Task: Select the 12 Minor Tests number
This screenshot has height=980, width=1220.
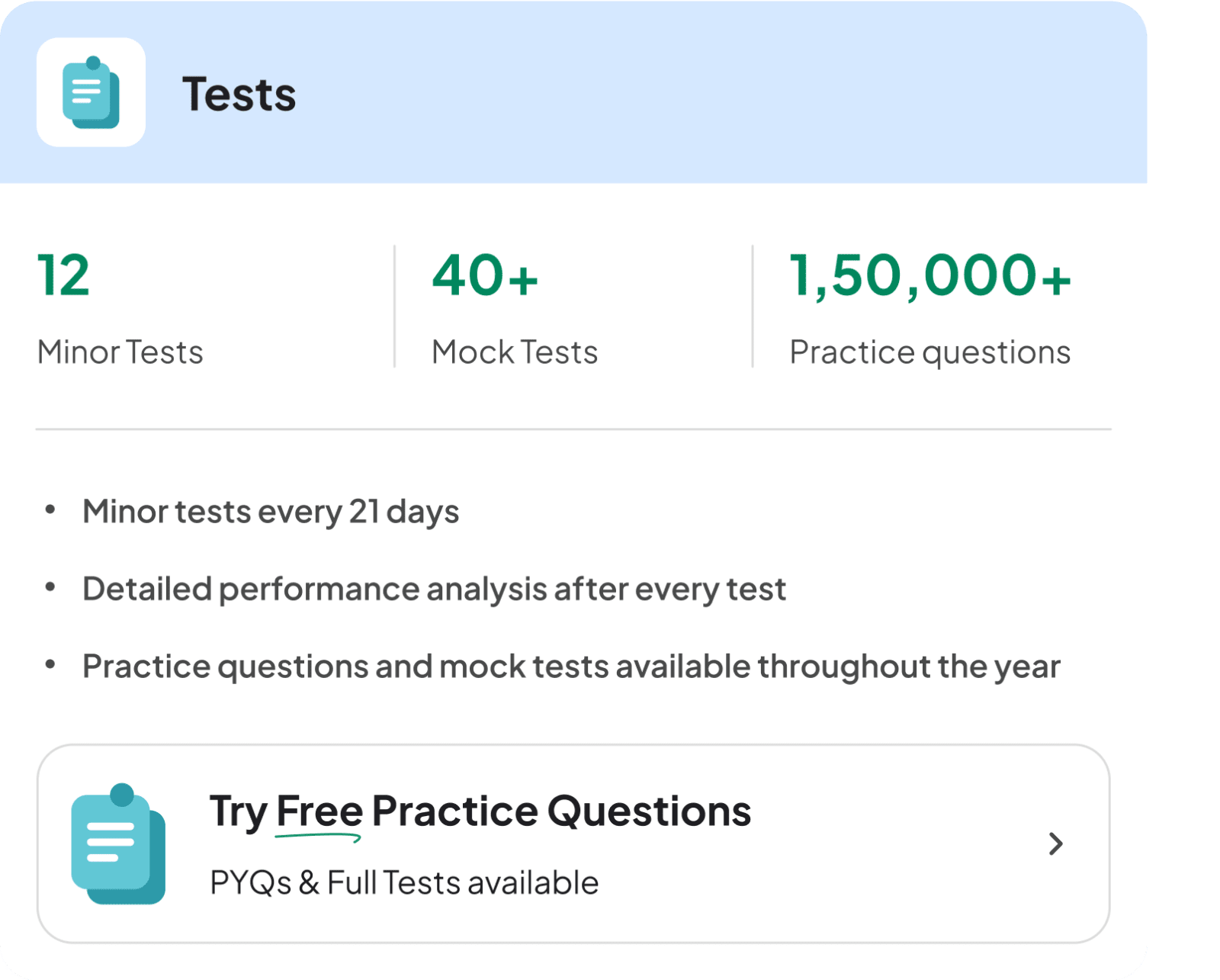Action: click(63, 275)
